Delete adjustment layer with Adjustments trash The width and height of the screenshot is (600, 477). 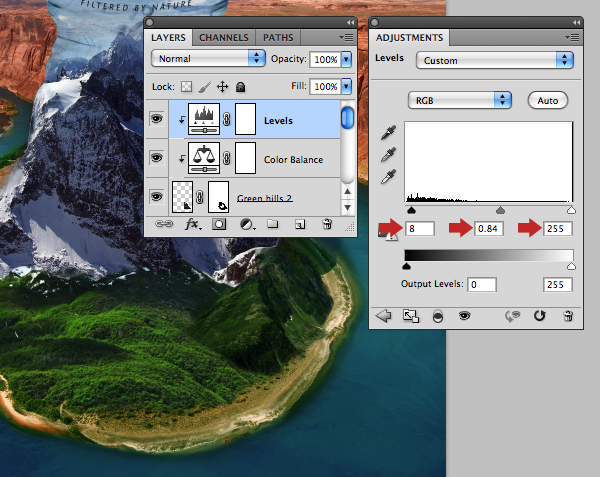[568, 316]
